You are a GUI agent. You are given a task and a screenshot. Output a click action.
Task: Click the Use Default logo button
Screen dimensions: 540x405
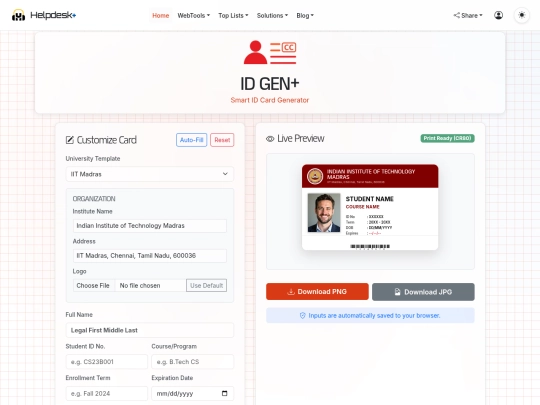(x=206, y=285)
